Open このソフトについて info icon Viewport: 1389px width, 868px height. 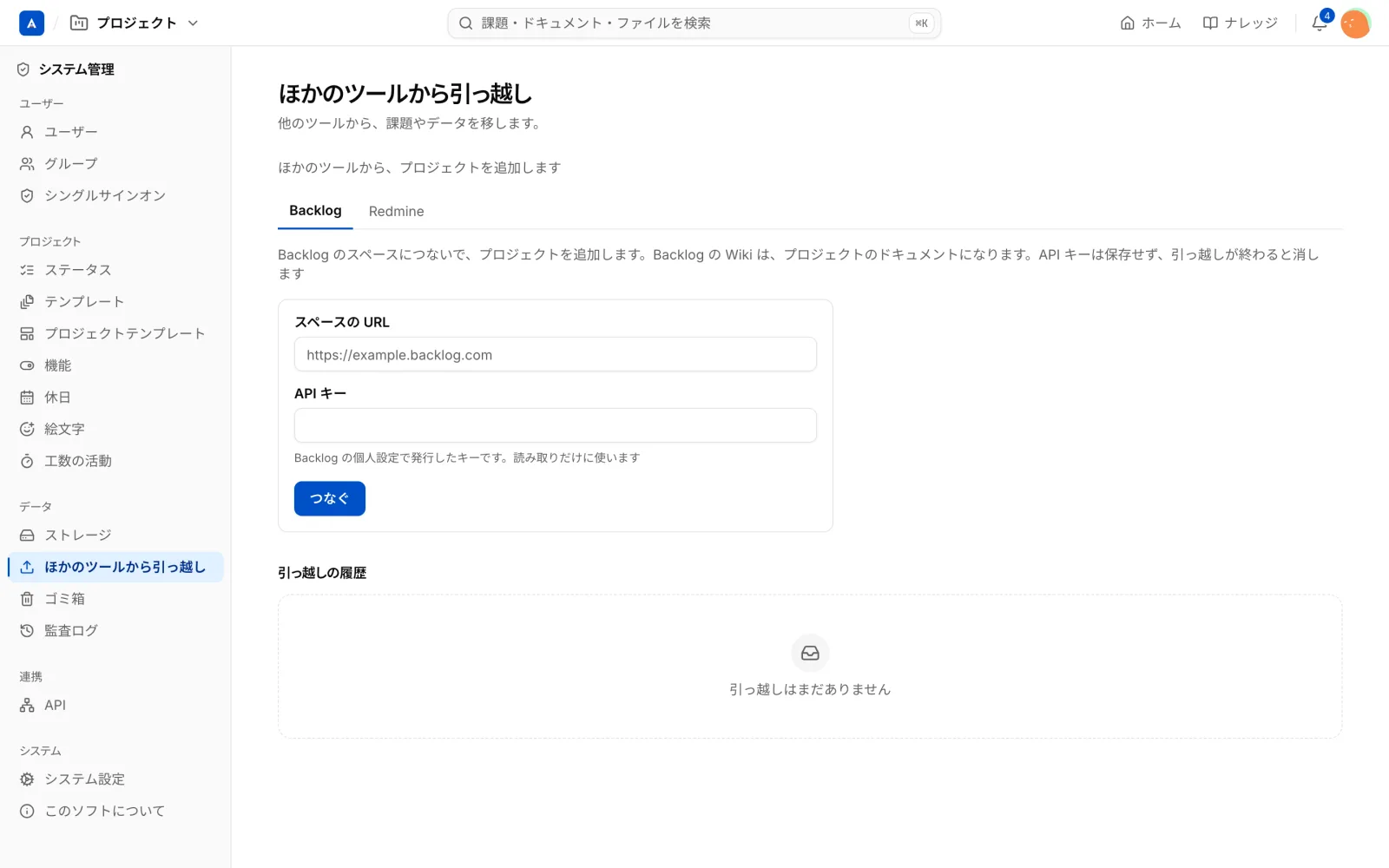pyautogui.click(x=27, y=812)
